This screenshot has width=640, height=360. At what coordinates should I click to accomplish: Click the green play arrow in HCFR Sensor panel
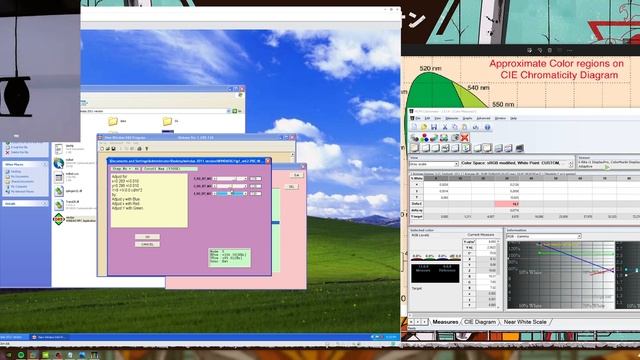coord(607,167)
